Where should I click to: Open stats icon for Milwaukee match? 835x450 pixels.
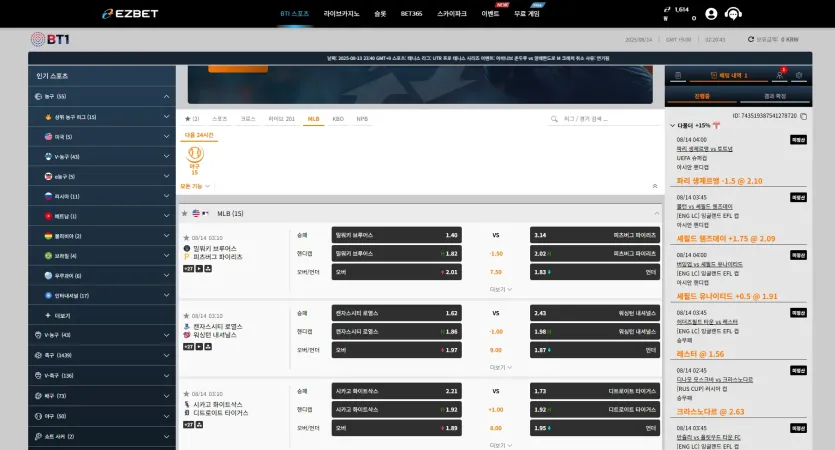(x=208, y=269)
